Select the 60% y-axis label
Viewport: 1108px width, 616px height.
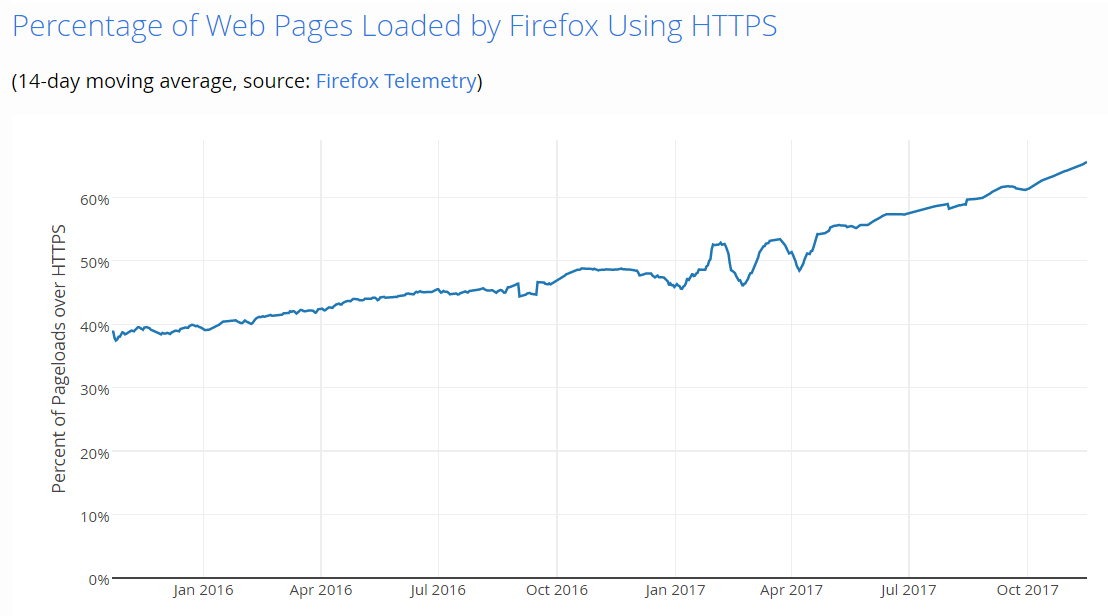[x=95, y=200]
